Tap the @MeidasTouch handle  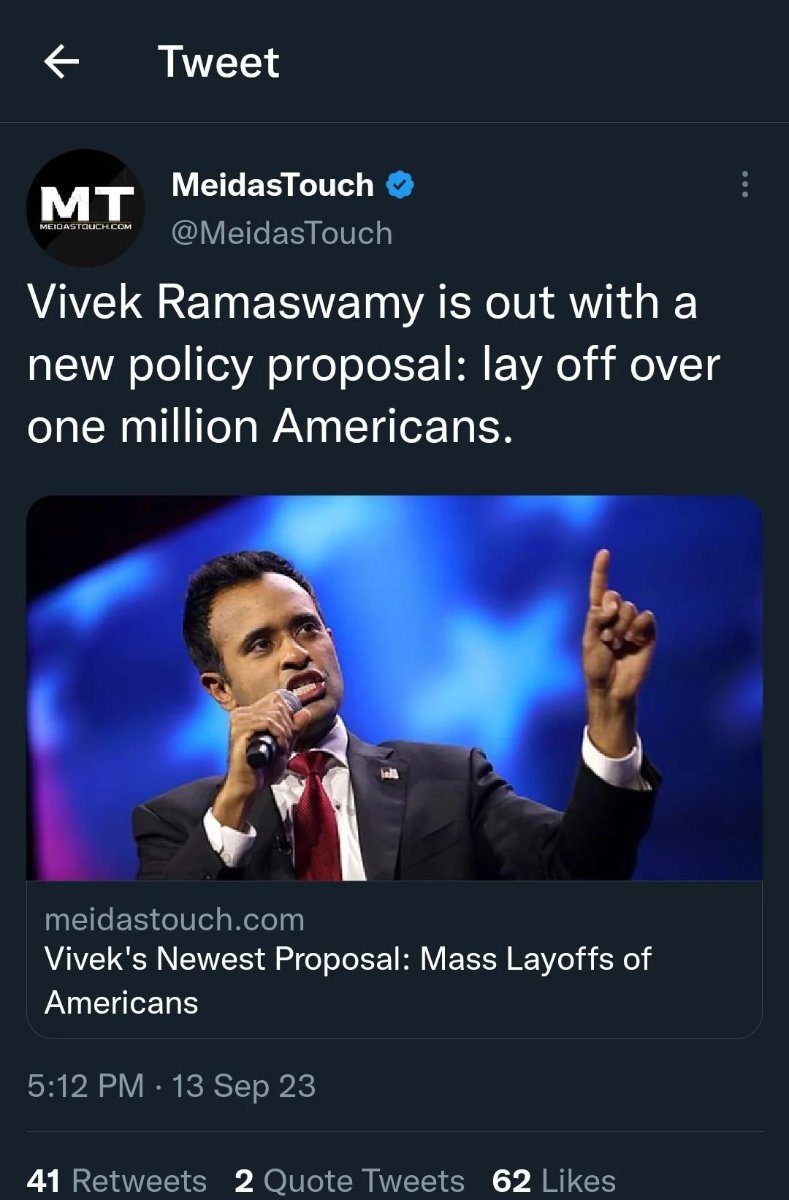(282, 233)
